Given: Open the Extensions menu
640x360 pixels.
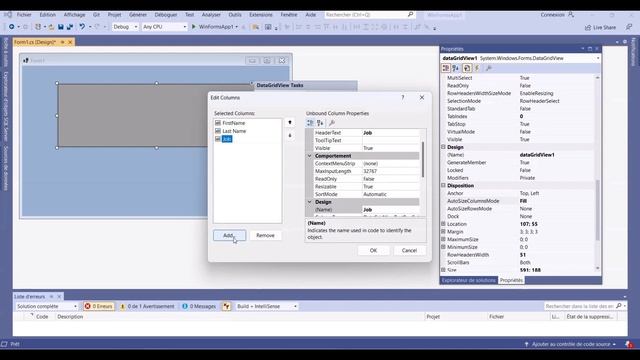Looking at the screenshot, I should click(x=261, y=15).
